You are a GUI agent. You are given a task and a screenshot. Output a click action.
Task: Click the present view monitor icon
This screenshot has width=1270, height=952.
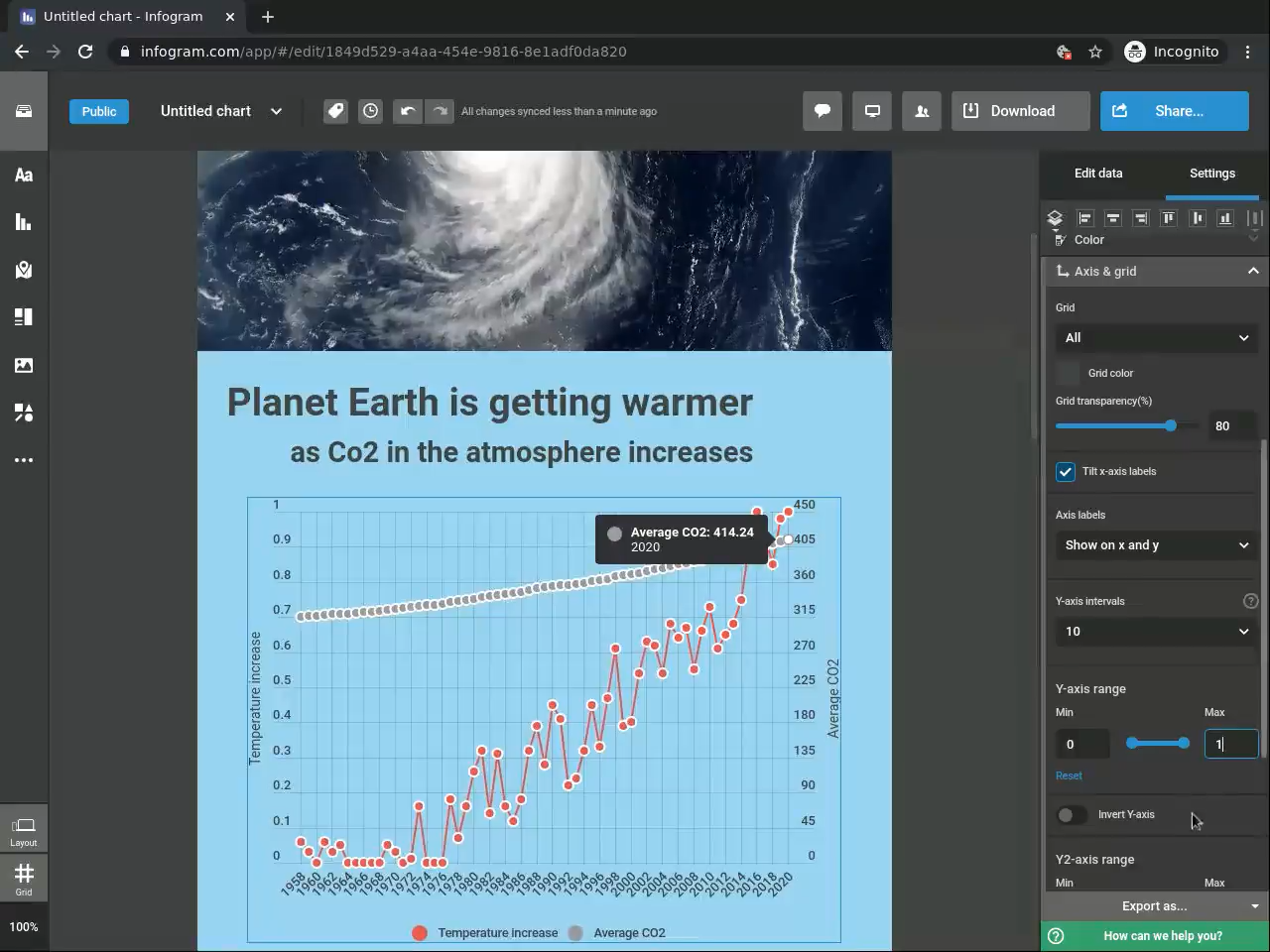point(872,111)
